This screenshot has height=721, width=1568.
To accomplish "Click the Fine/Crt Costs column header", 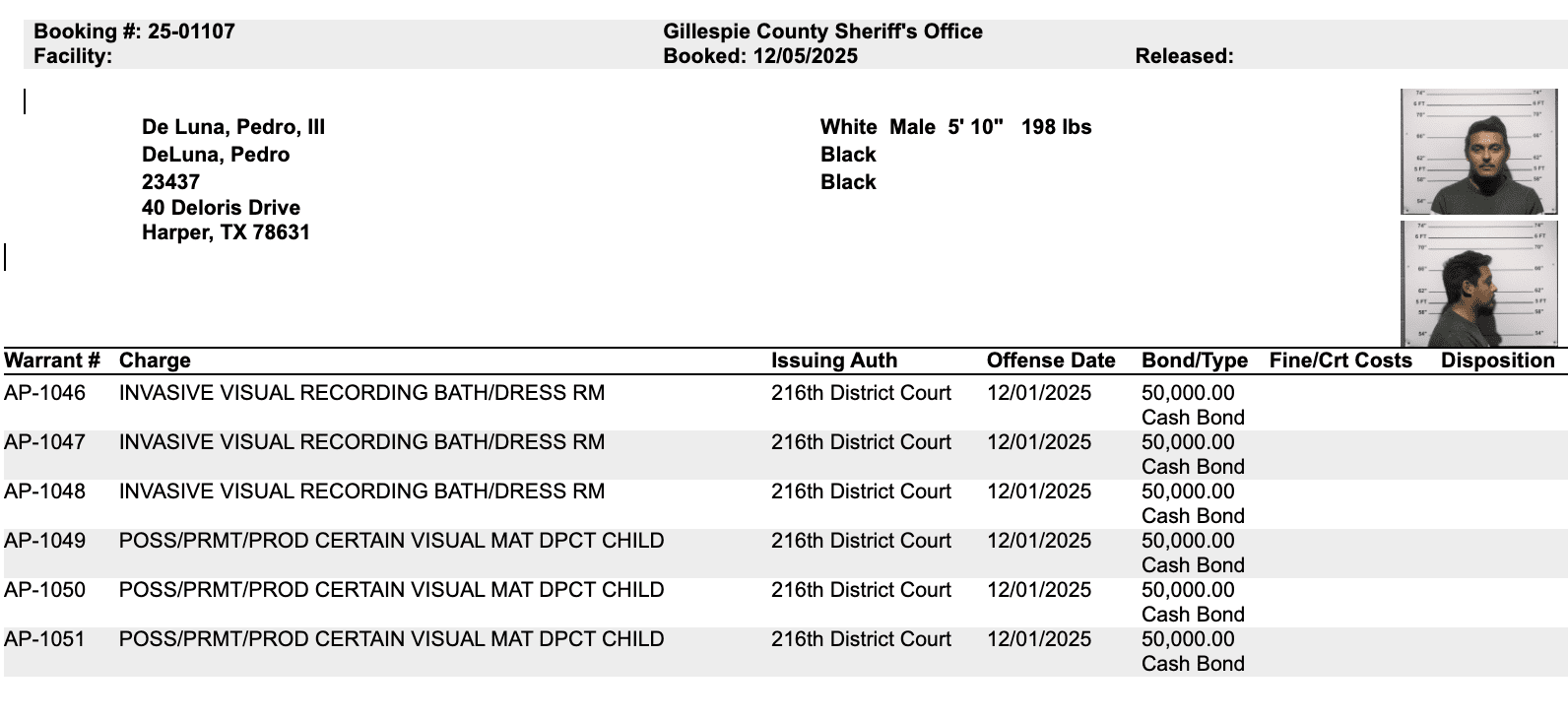I will tap(1340, 360).
